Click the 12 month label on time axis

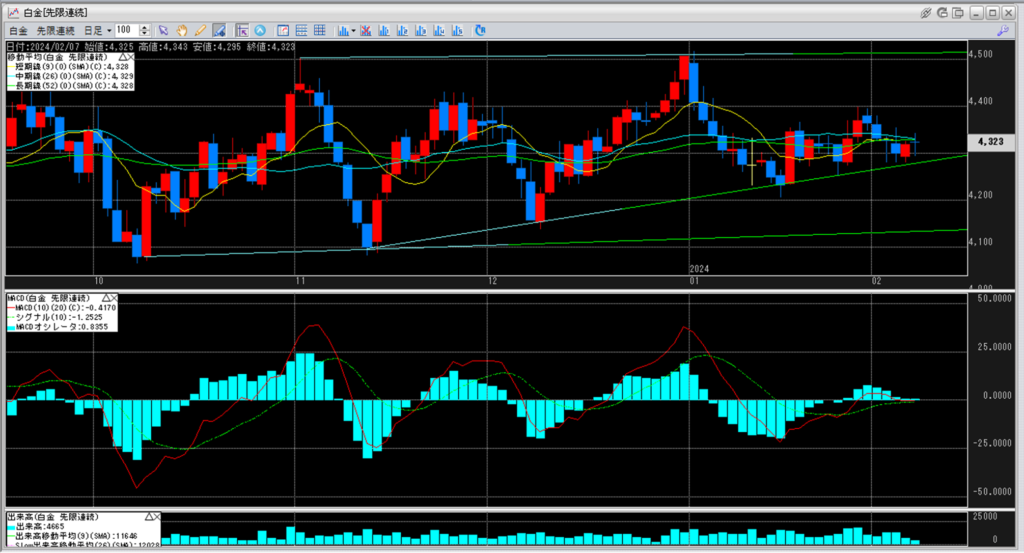[493, 281]
